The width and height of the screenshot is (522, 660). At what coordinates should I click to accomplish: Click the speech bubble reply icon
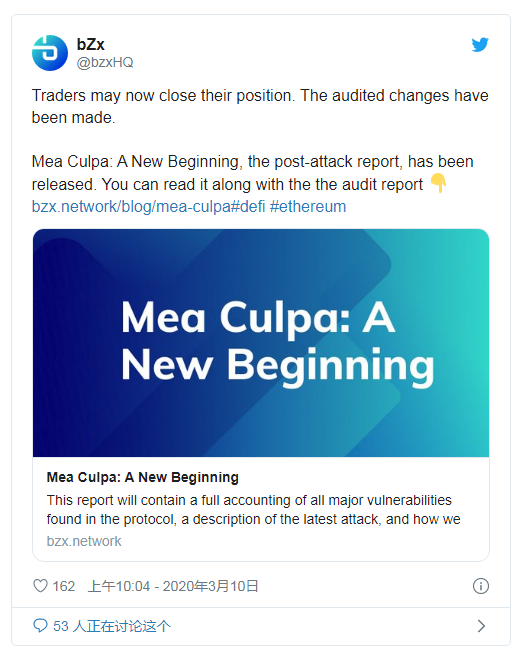coord(40,626)
